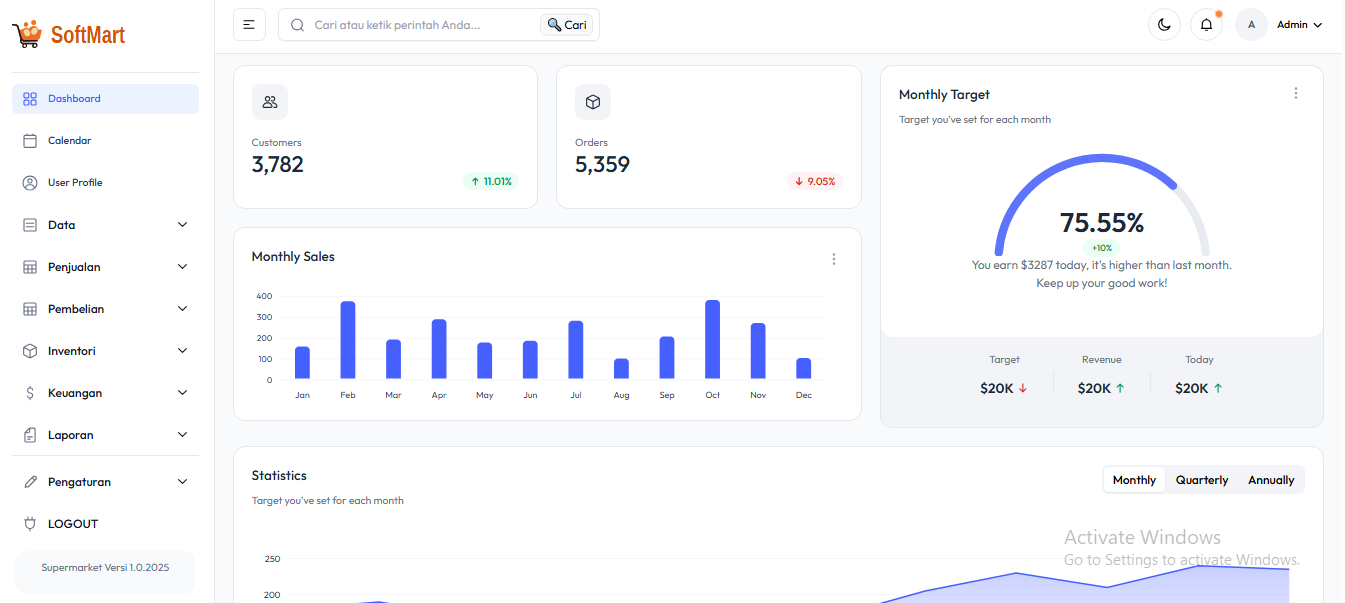This screenshot has width=1345, height=603.
Task: Click the hamburger menu toggle
Action: [x=249, y=24]
